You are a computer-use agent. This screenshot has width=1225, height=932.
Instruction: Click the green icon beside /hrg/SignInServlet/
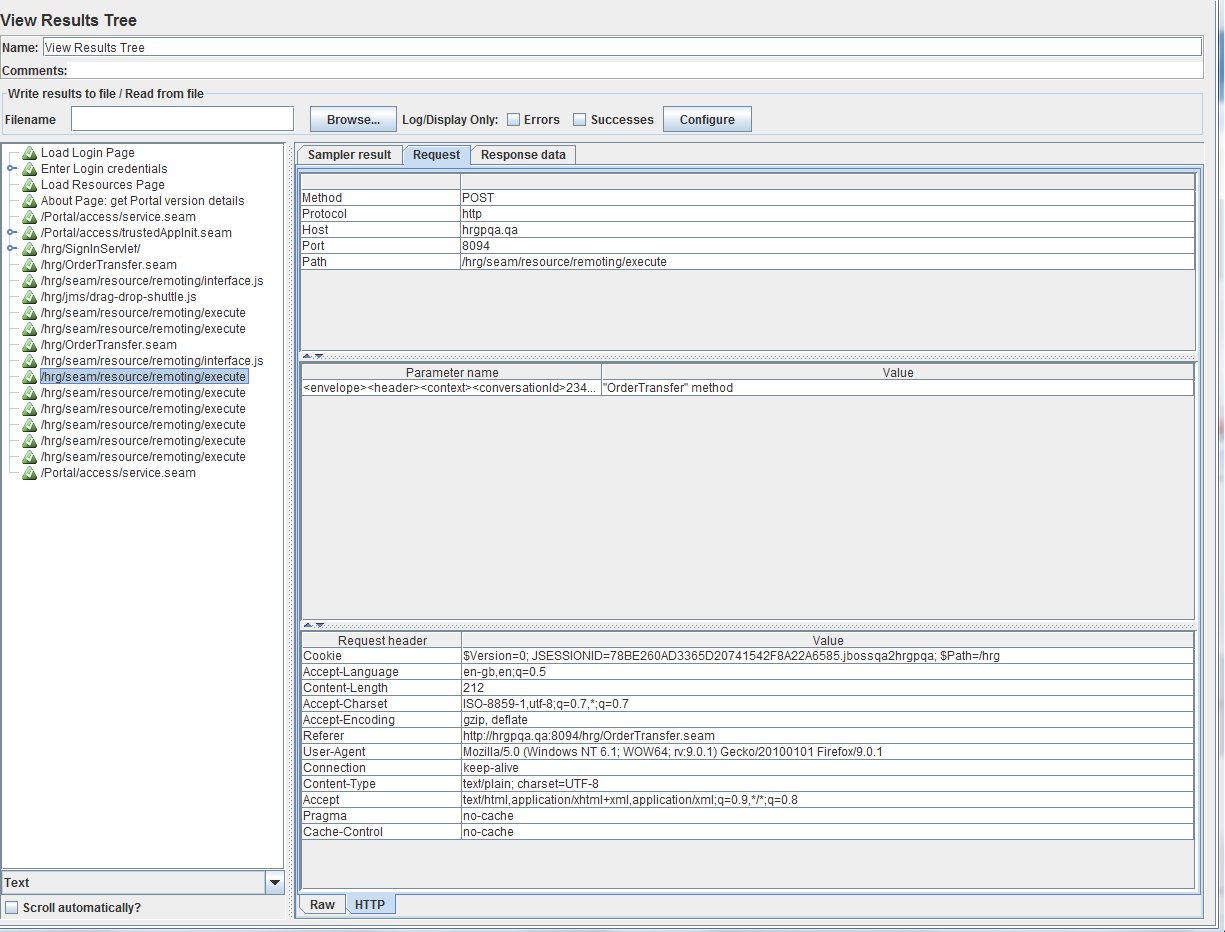tap(29, 249)
